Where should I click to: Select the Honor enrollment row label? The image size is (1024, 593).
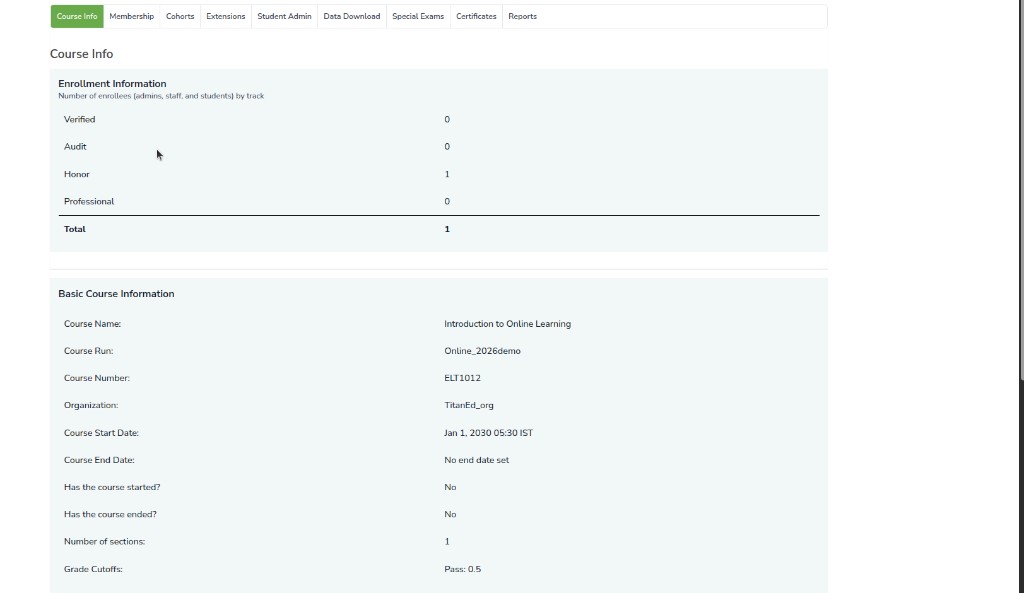(77, 174)
